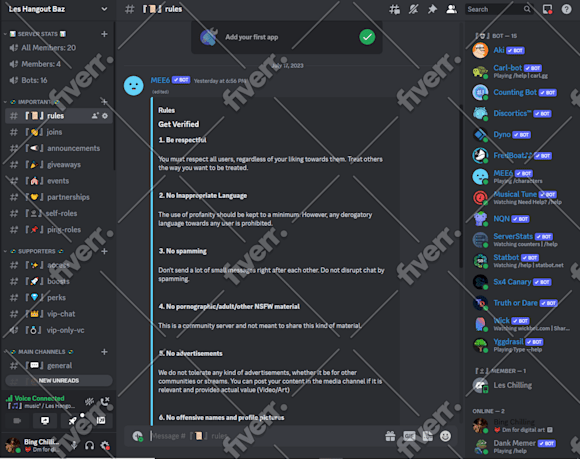Edit rules channel settings gear

pyautogui.click(x=105, y=116)
